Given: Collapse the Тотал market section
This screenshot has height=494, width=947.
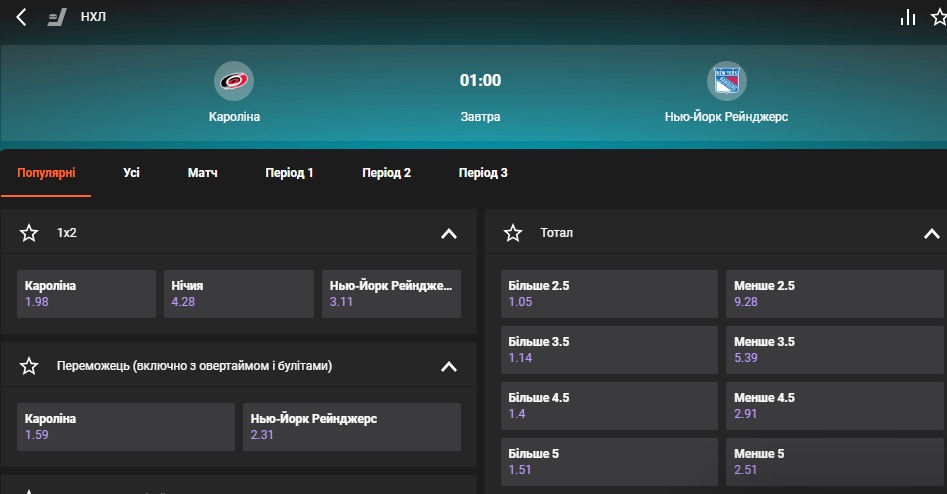Looking at the screenshot, I should click(932, 233).
